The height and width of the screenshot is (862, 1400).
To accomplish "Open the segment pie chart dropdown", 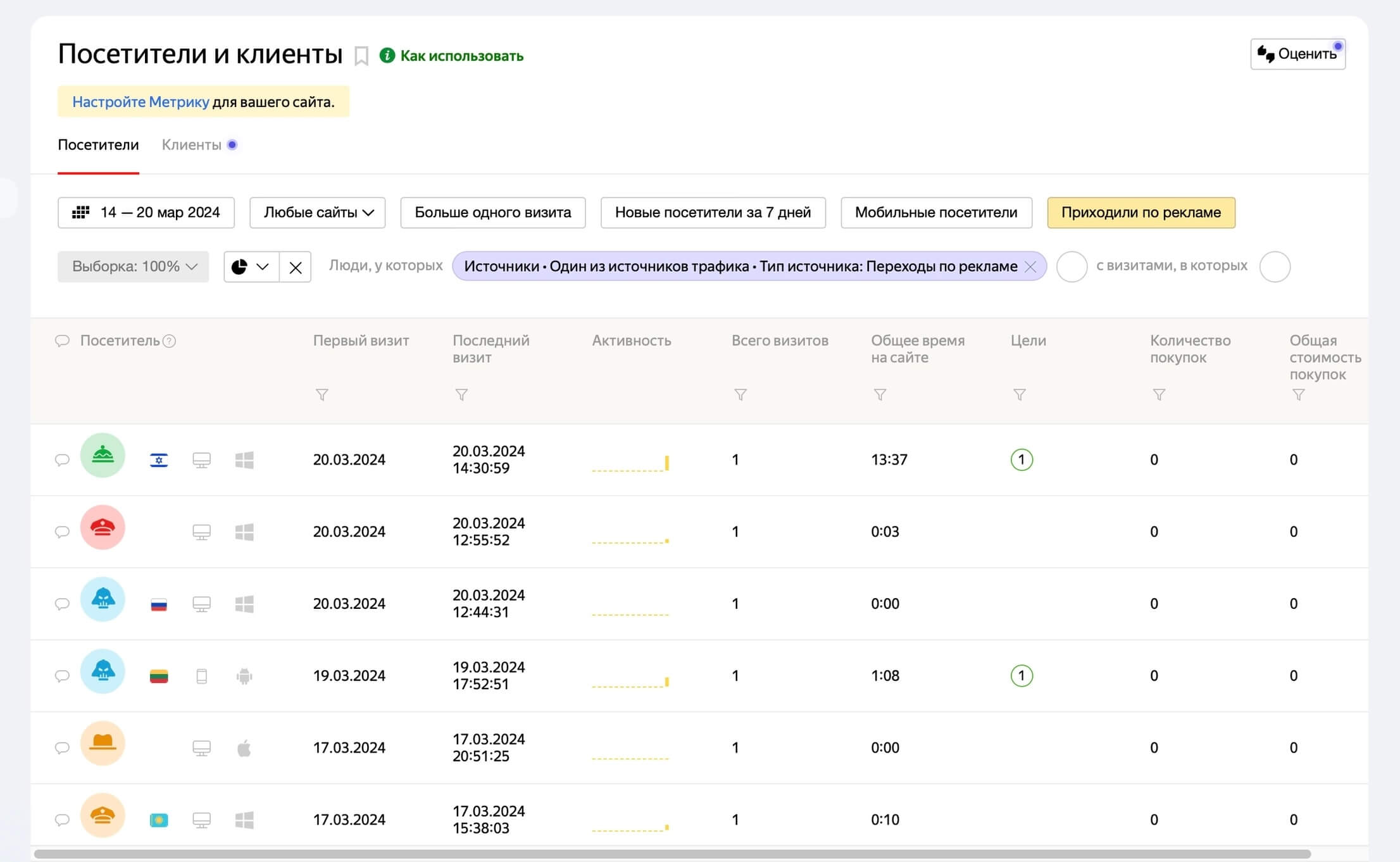I will click(251, 266).
